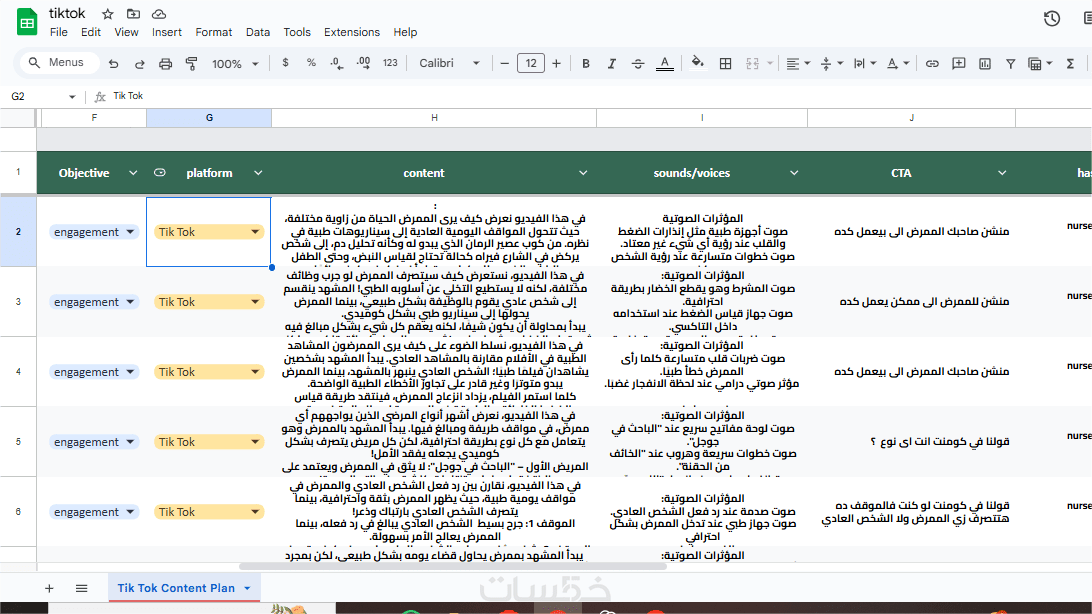Open zoom level 100% dropdown
Viewport: 1092px width, 614px height.
[235, 63]
